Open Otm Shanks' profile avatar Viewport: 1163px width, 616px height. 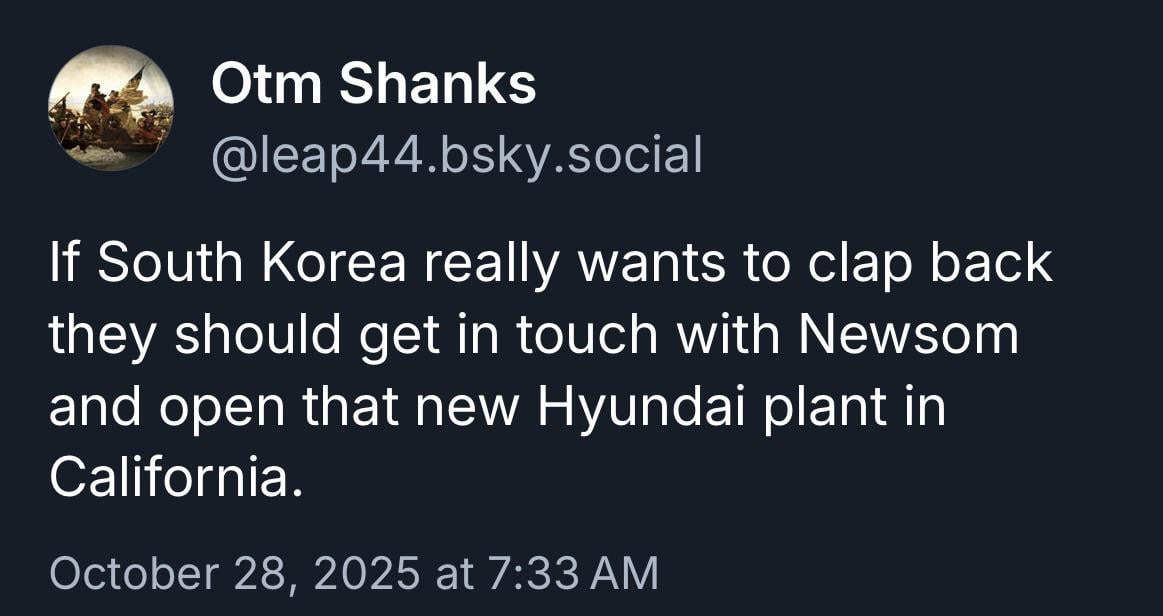click(111, 108)
